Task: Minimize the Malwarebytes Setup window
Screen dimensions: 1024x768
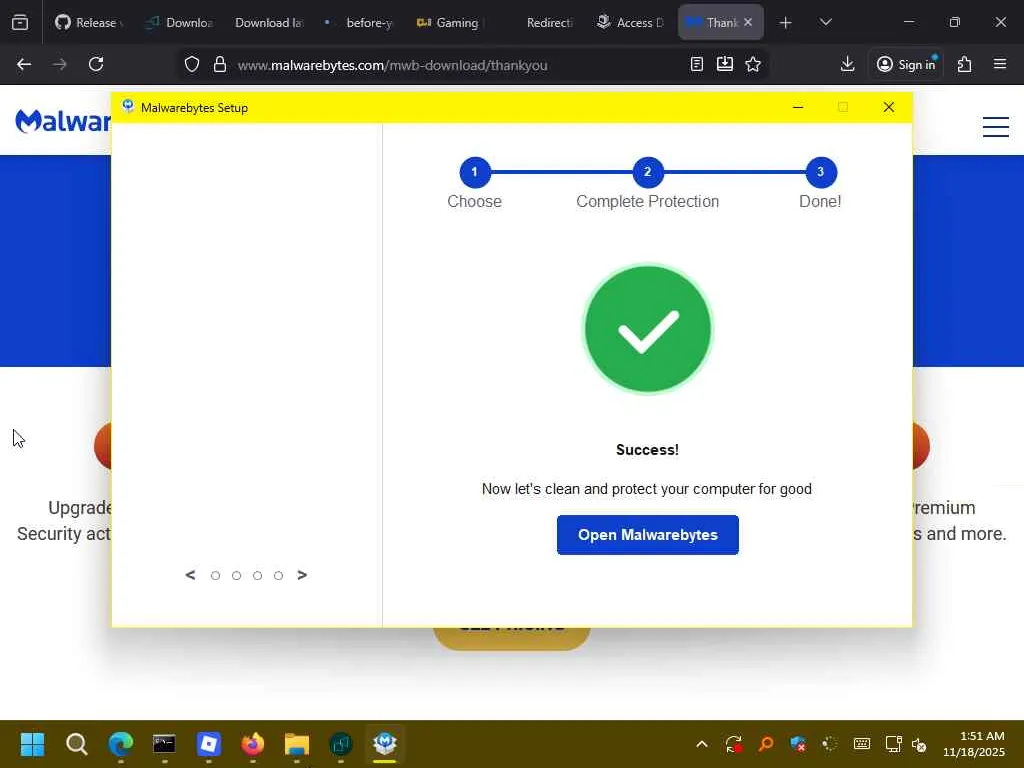Action: (x=797, y=107)
